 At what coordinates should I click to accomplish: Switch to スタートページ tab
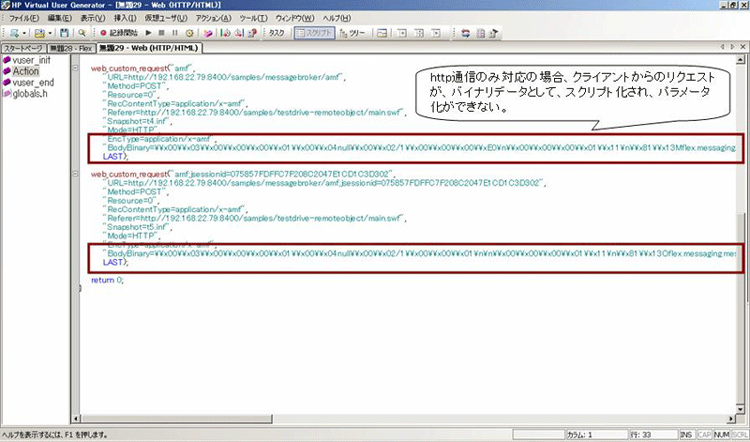(x=23, y=48)
